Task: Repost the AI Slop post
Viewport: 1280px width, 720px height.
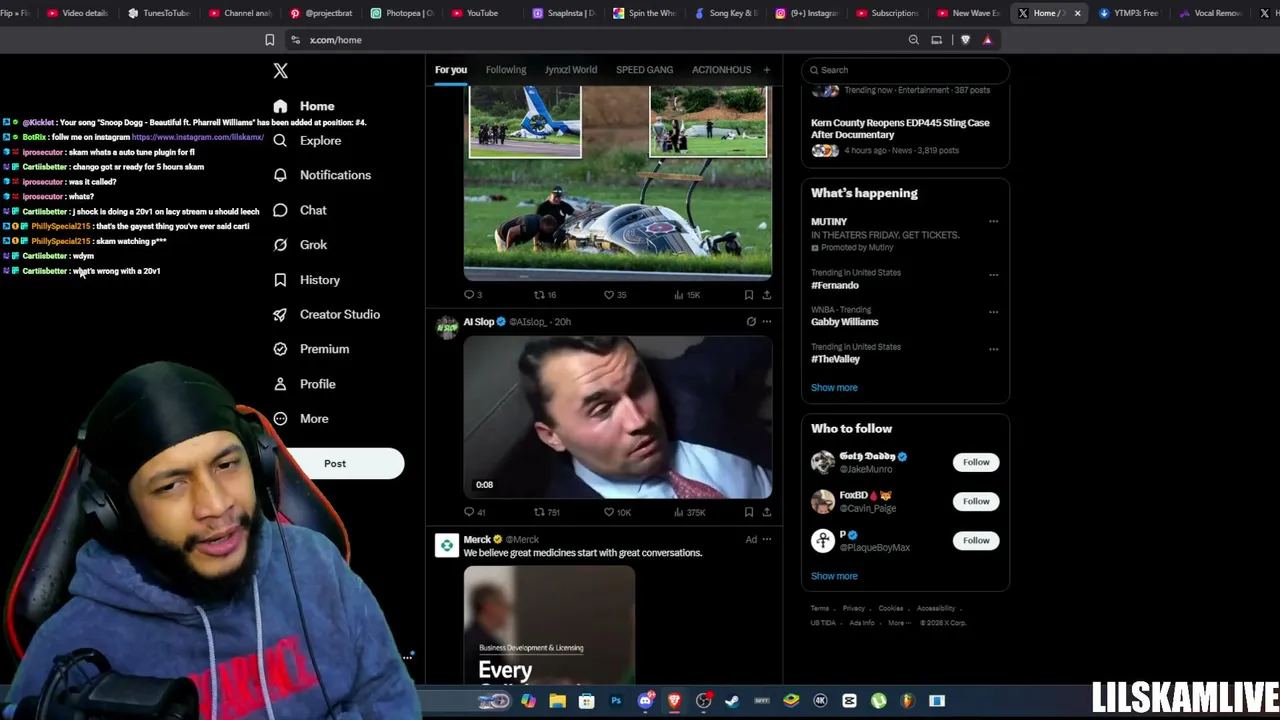Action: tap(546, 512)
